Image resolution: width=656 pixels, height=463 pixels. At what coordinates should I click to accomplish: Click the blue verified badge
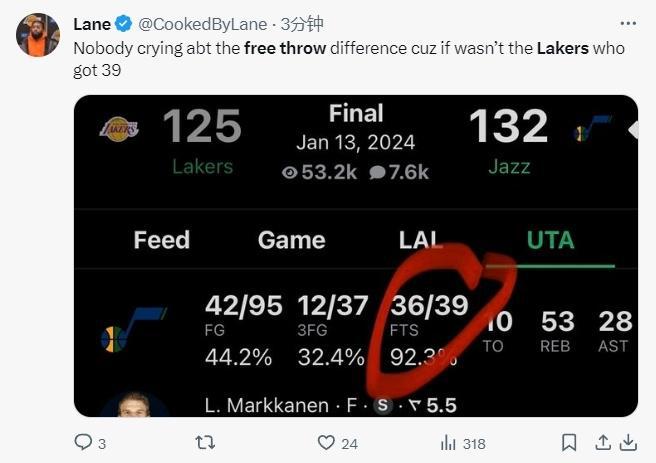pyautogui.click(x=123, y=24)
